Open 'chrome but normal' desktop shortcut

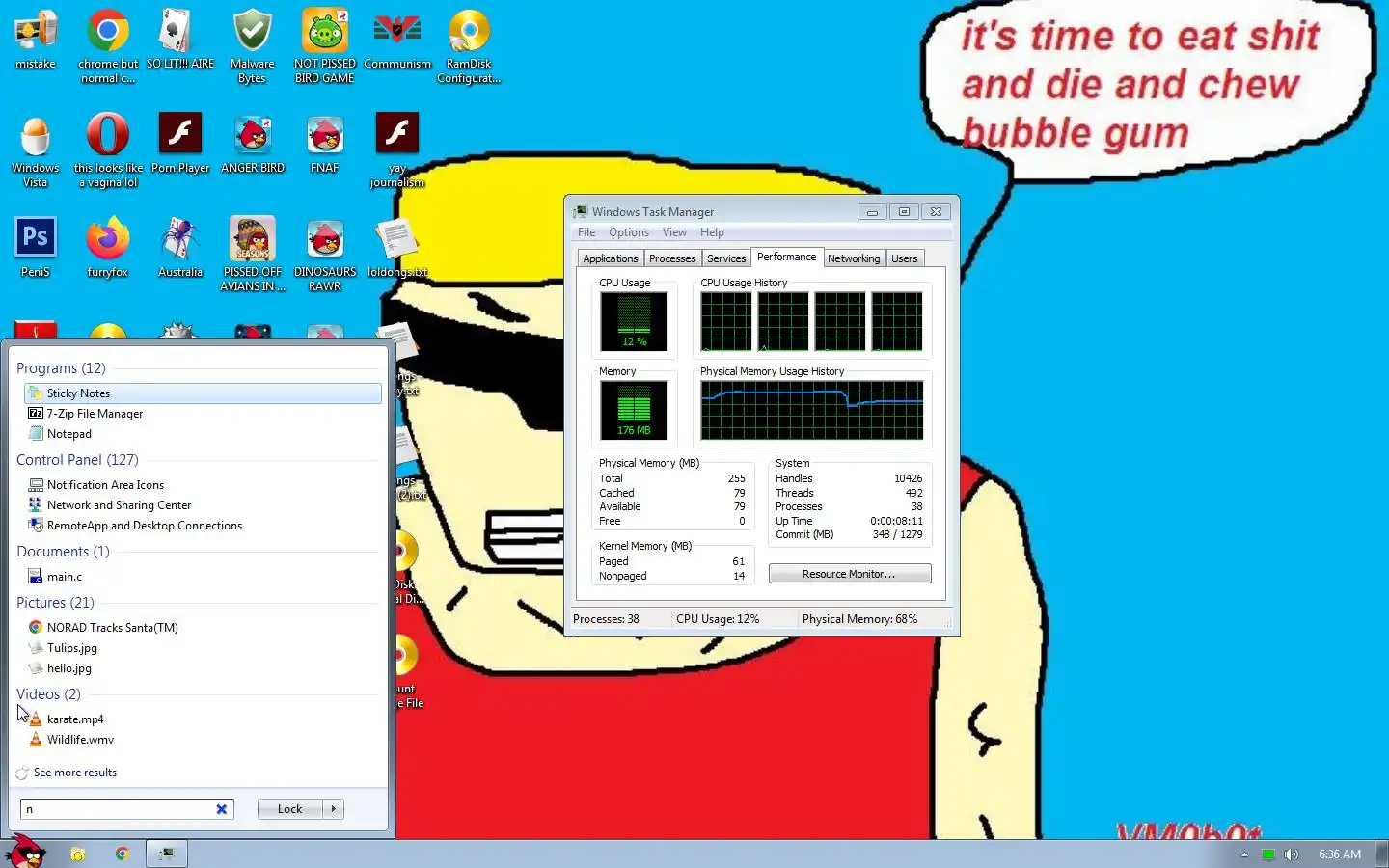coord(108,45)
